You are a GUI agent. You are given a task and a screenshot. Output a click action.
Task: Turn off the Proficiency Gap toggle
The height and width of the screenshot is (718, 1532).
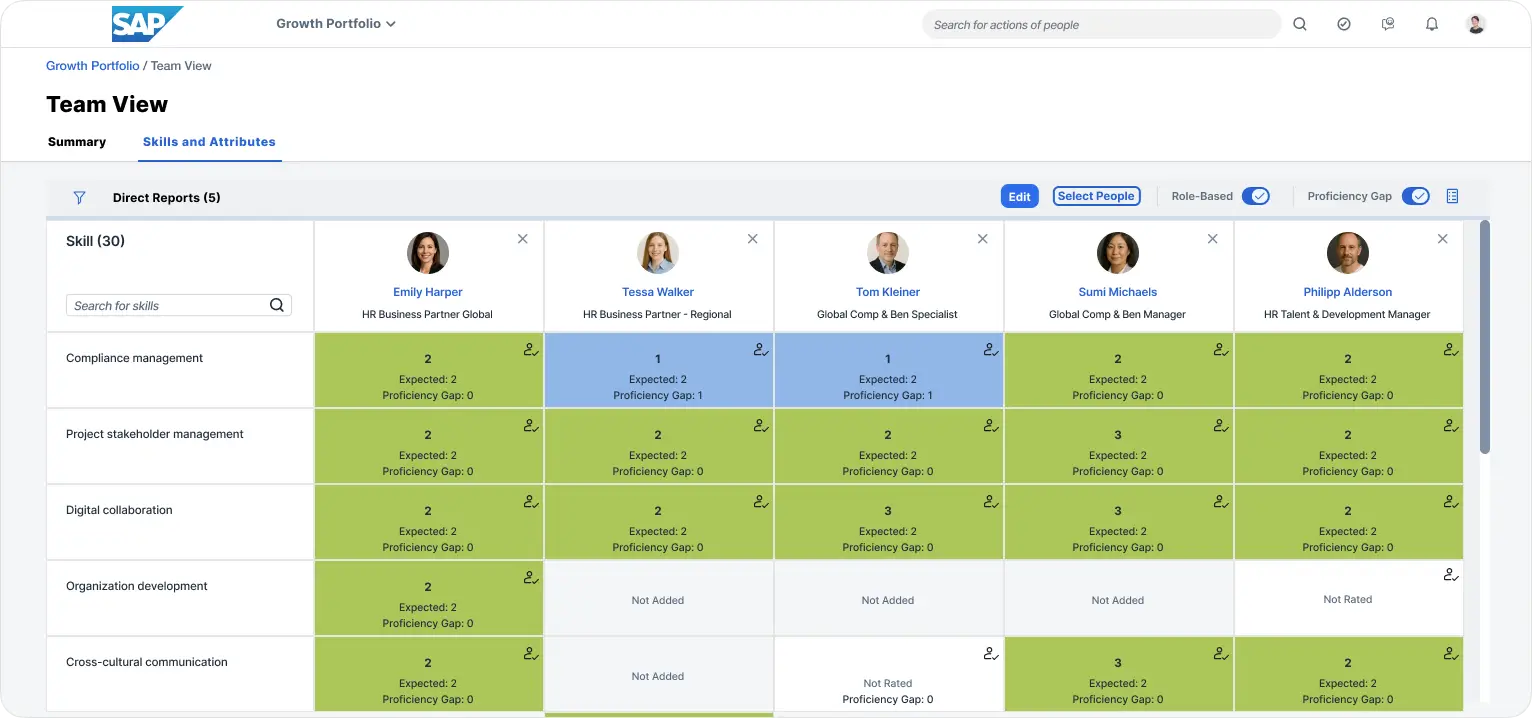tap(1416, 196)
